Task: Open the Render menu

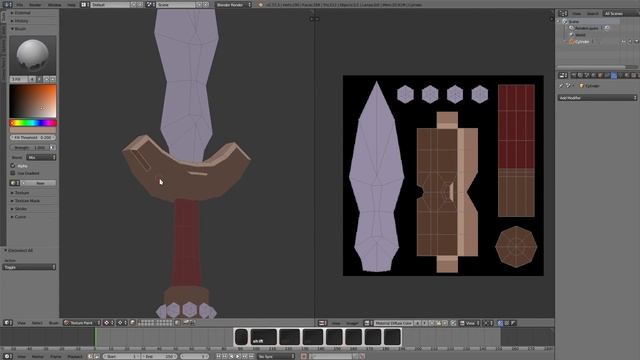Action: click(35, 4)
